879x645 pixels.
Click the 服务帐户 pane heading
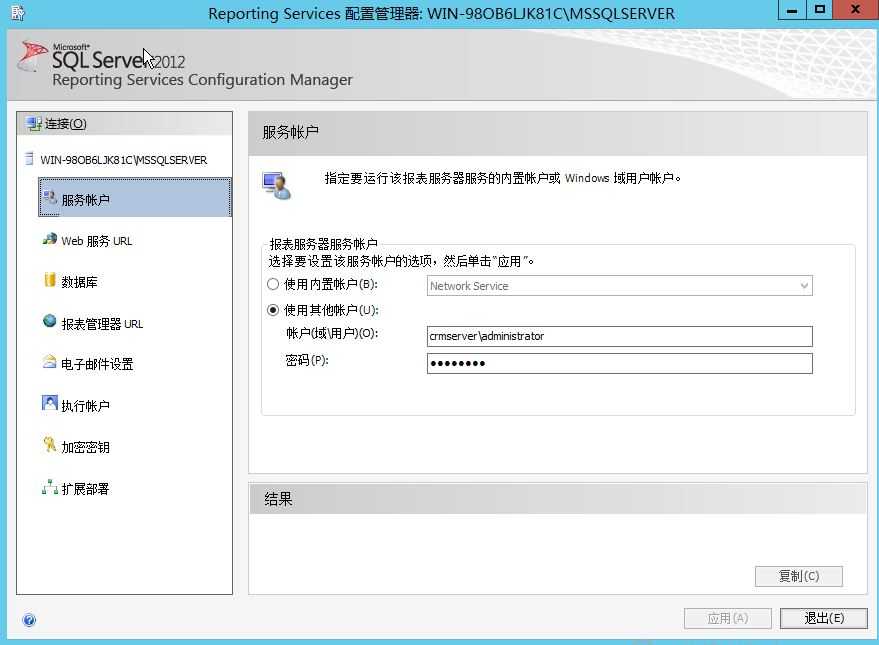click(x=290, y=132)
